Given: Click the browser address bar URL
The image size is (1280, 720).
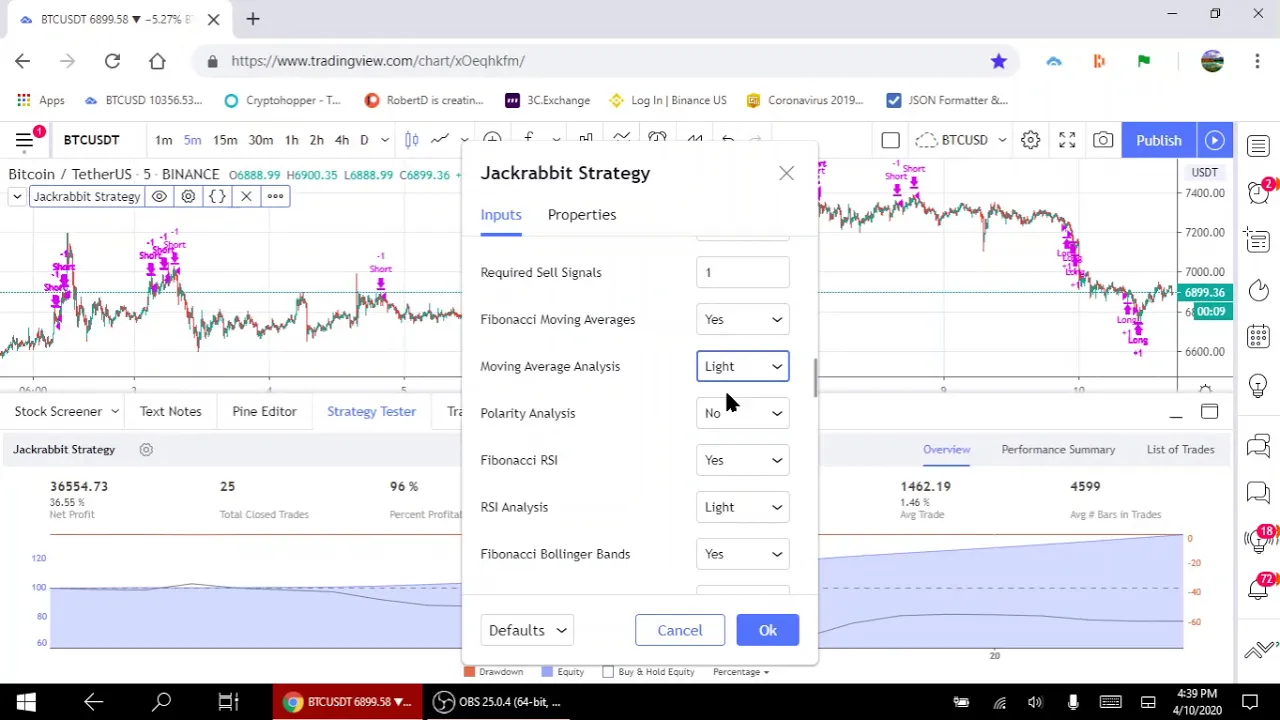Looking at the screenshot, I should (378, 61).
